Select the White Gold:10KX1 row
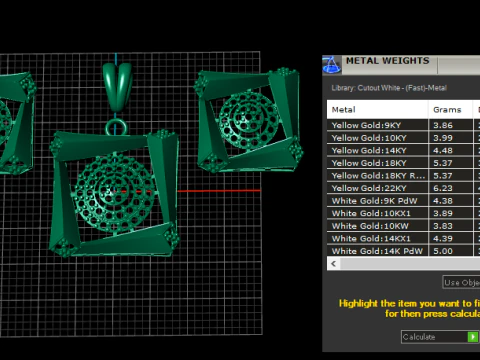 pyautogui.click(x=403, y=213)
